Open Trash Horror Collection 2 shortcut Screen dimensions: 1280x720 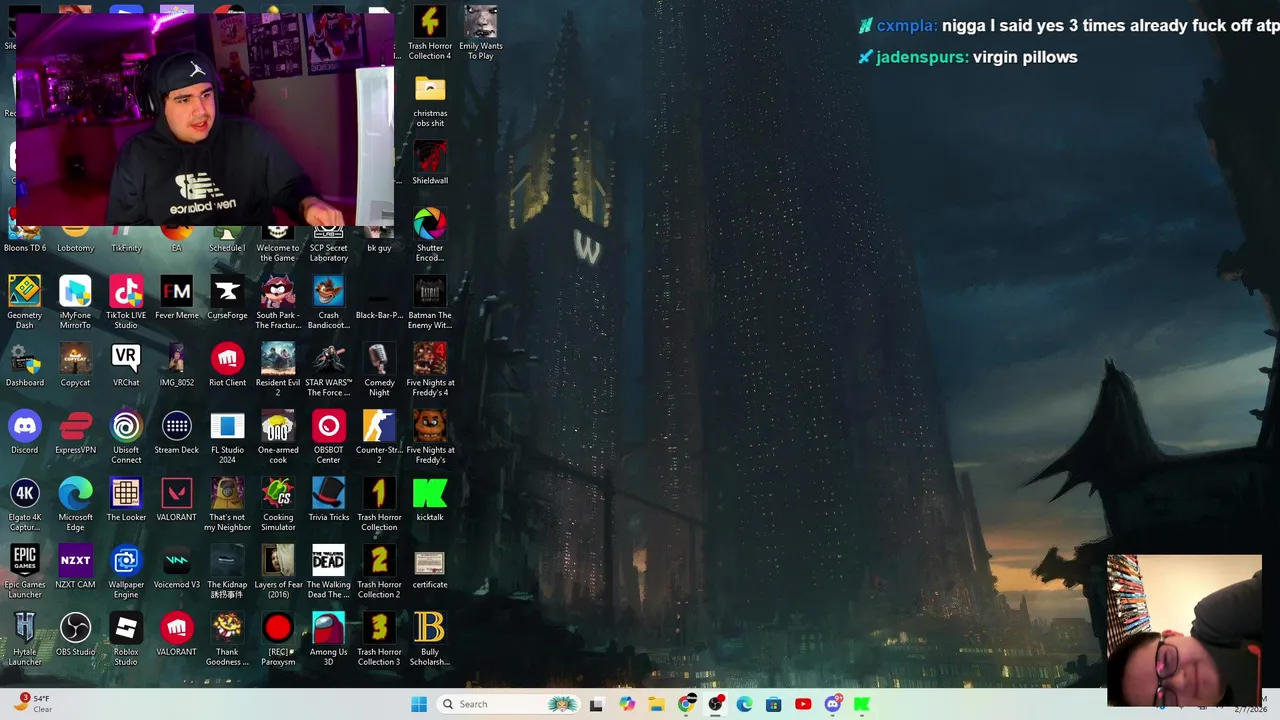[379, 571]
